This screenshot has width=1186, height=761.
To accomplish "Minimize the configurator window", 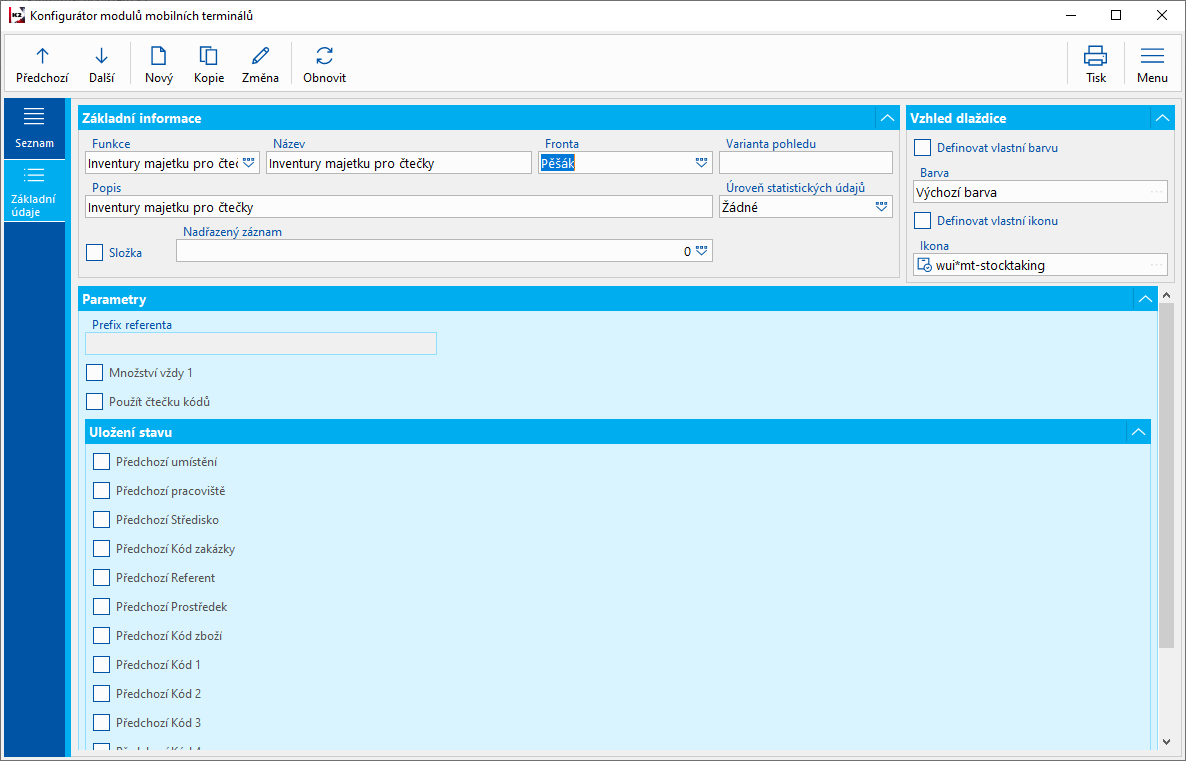I will (1071, 15).
